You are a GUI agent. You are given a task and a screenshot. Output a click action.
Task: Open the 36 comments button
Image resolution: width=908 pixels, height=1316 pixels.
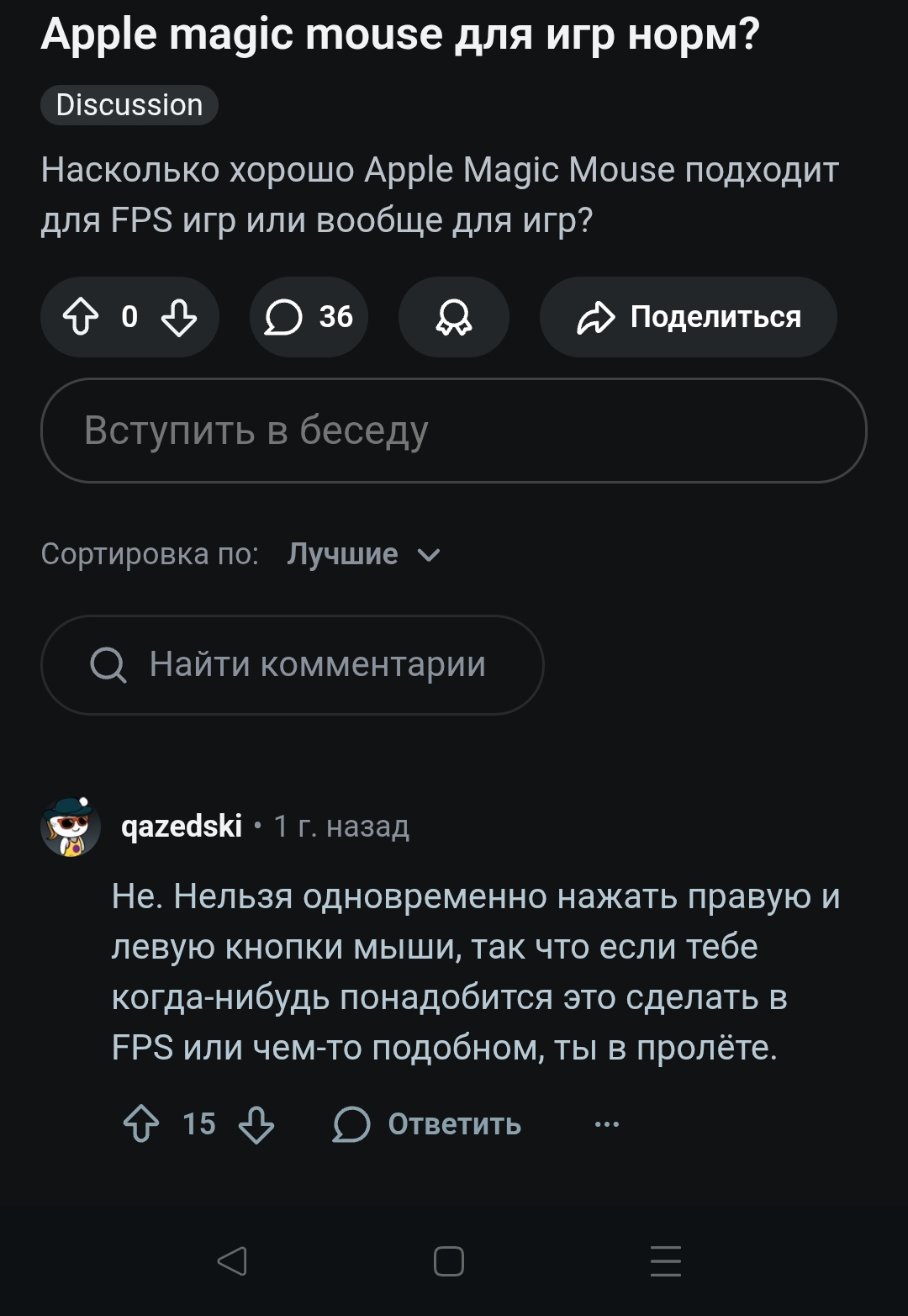tap(309, 318)
